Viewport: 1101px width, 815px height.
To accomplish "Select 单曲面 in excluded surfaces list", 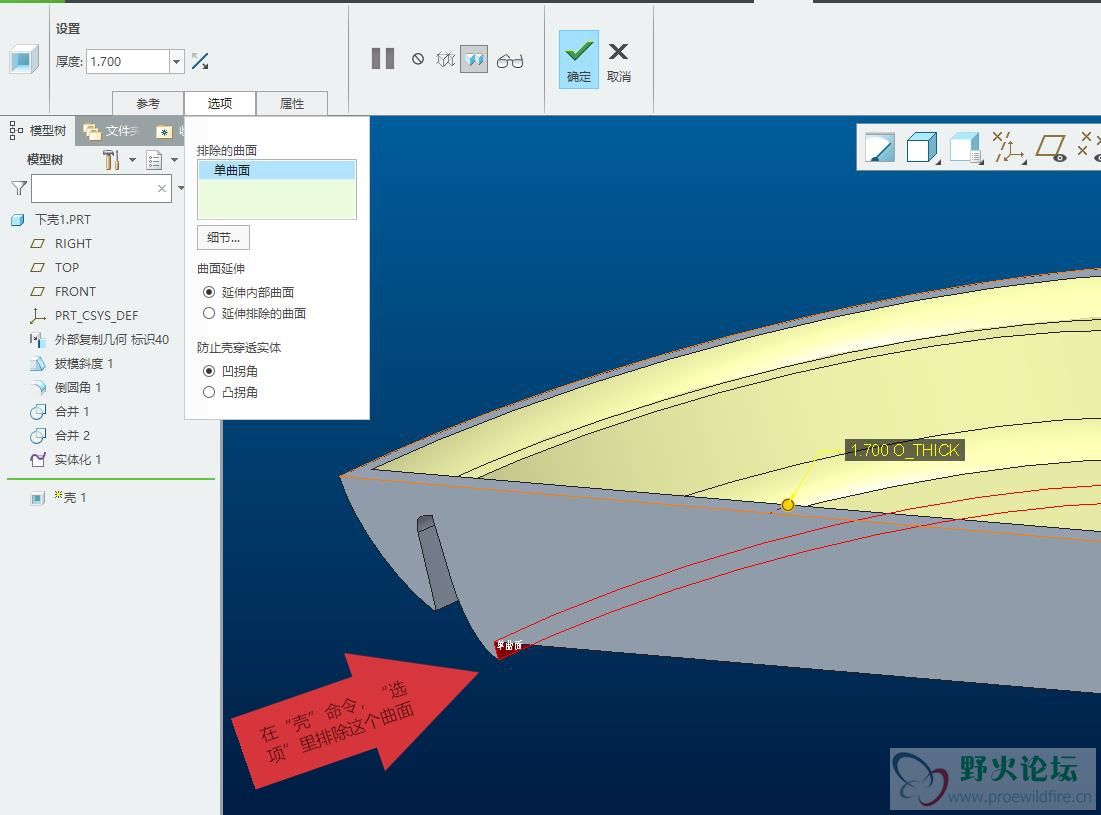I will click(x=277, y=170).
